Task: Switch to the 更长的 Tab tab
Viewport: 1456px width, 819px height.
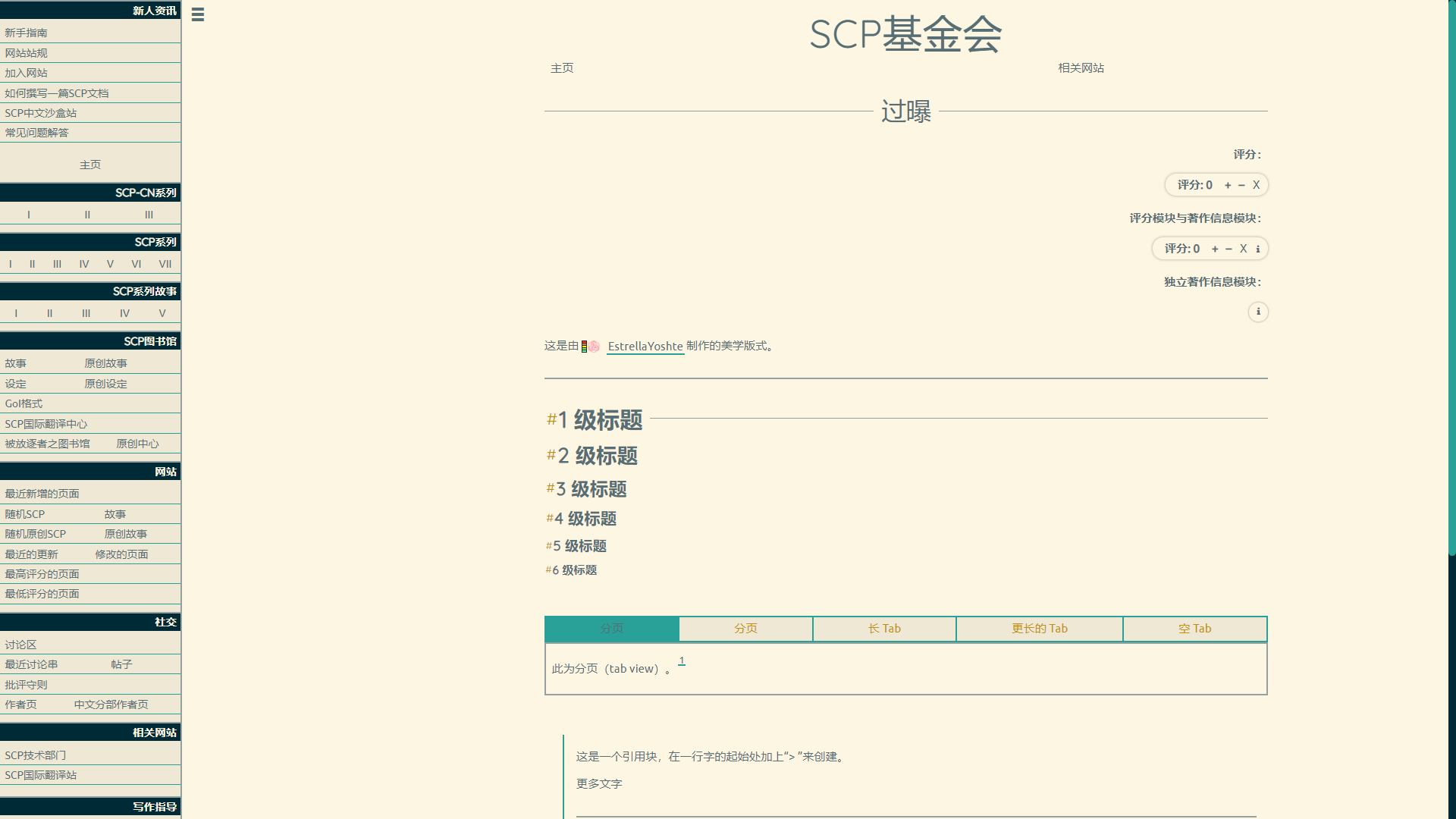Action: pyautogui.click(x=1039, y=629)
